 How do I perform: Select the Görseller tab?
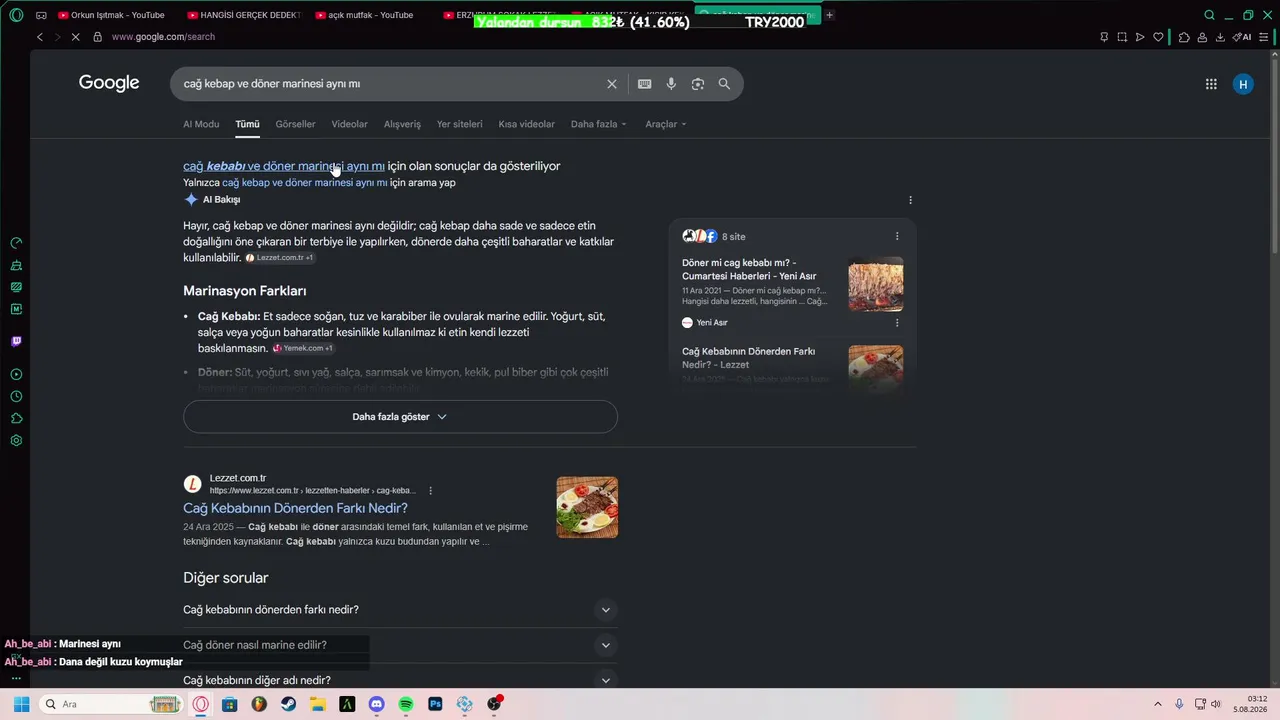point(295,124)
